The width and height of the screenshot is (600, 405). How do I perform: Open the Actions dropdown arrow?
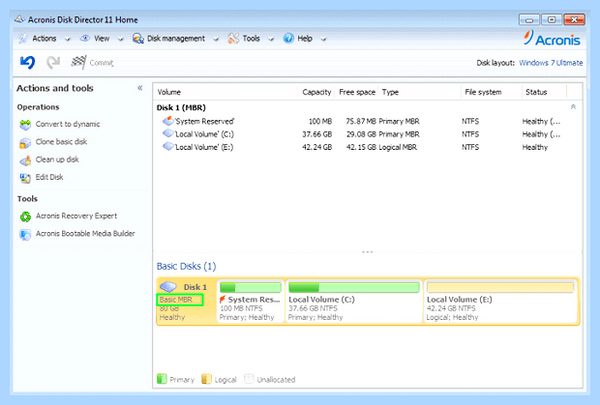[x=68, y=39]
